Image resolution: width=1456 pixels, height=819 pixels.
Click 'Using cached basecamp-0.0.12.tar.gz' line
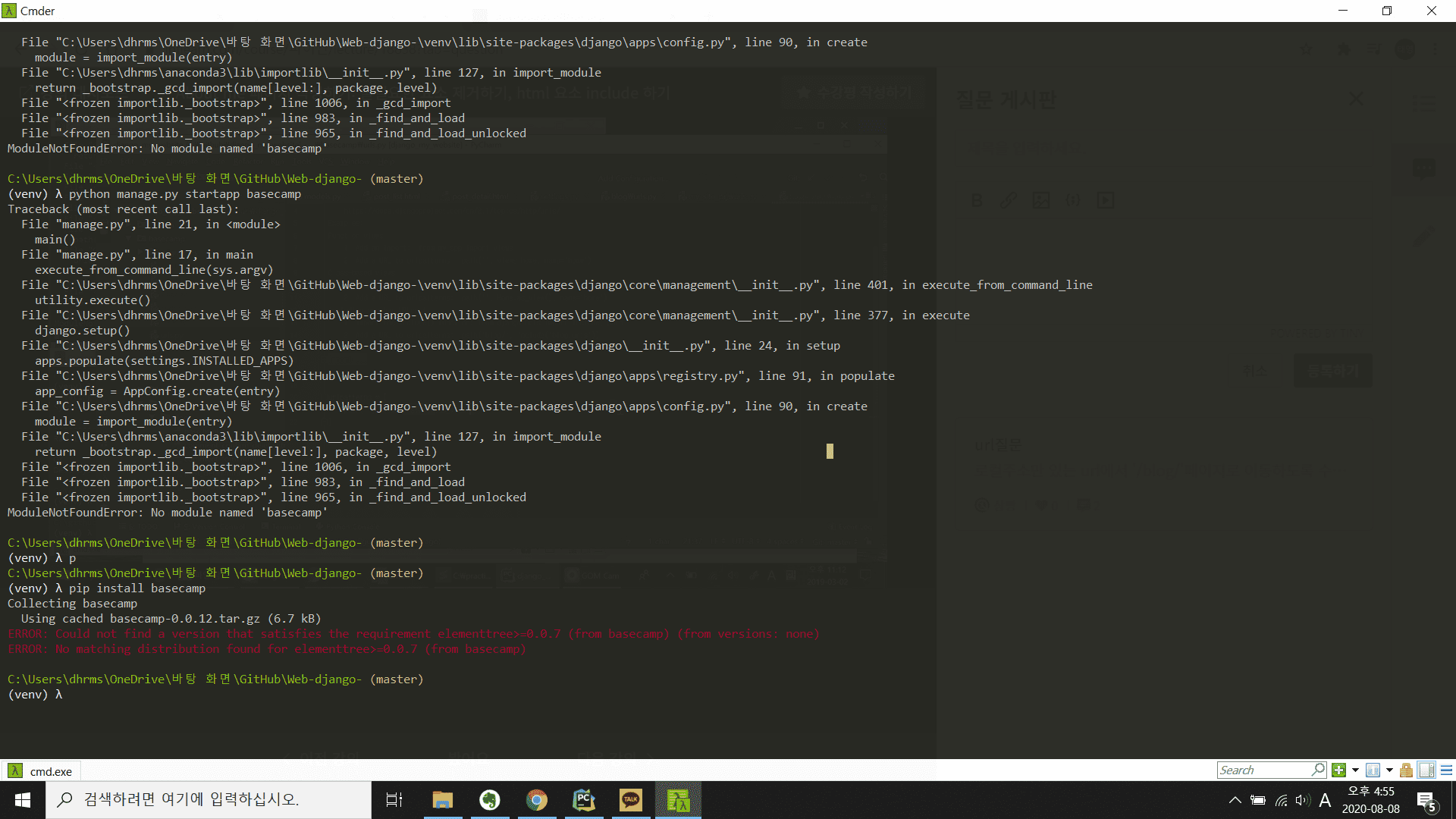(171, 619)
